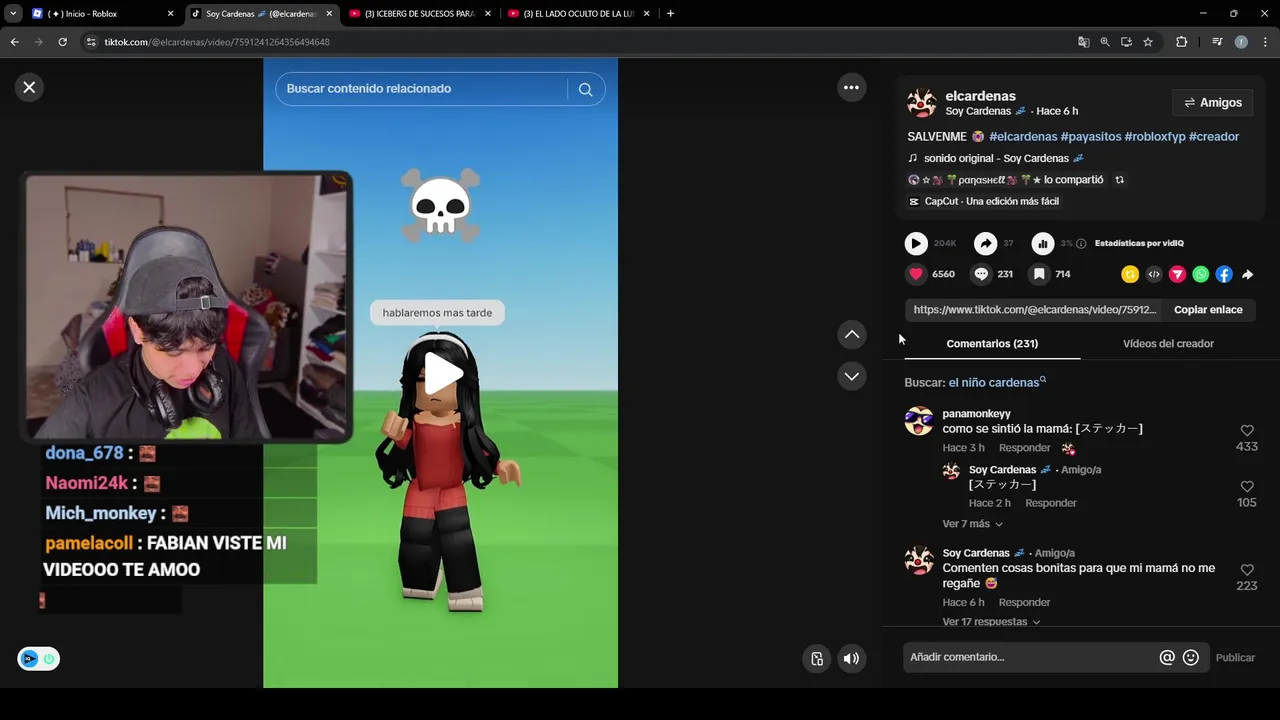Like the Comenten cosas bonitas comment heart
This screenshot has height=720, width=1280.
(x=1247, y=570)
